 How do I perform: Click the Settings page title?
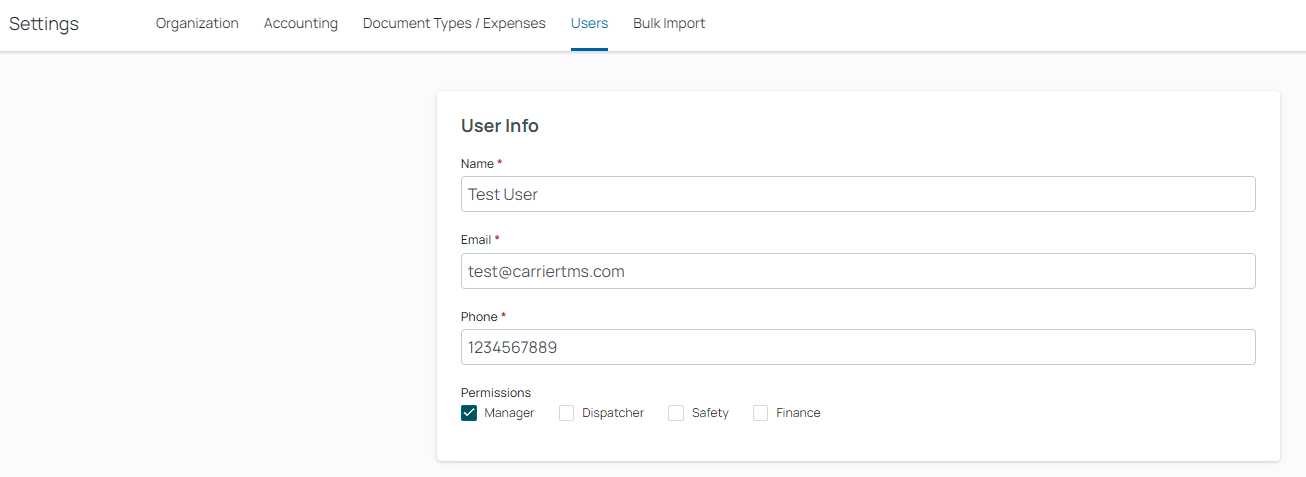(44, 24)
